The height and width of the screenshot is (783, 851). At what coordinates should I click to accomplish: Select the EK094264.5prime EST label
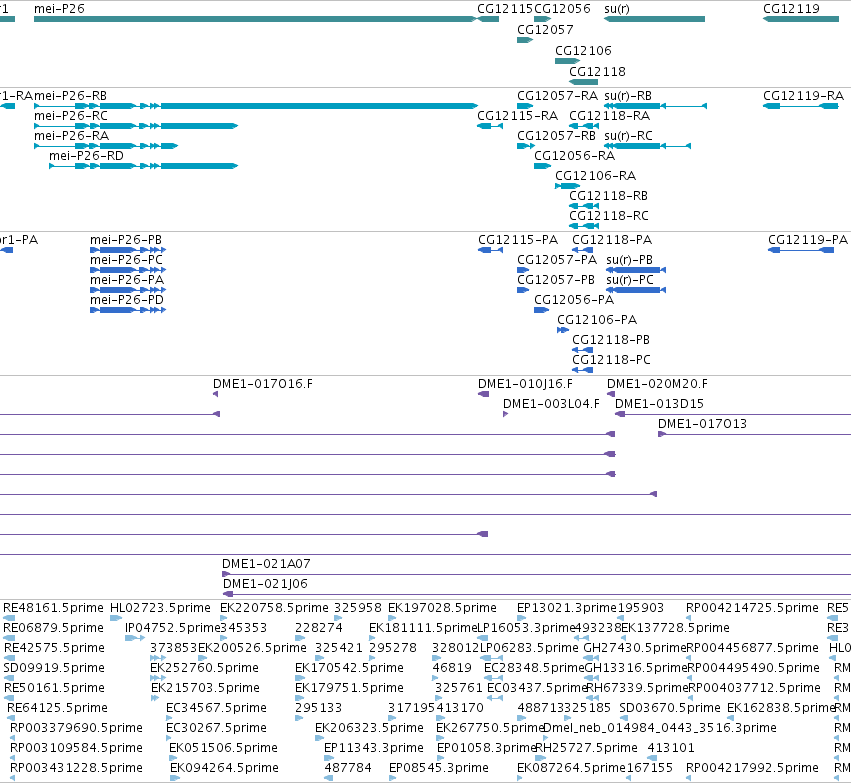tap(224, 768)
